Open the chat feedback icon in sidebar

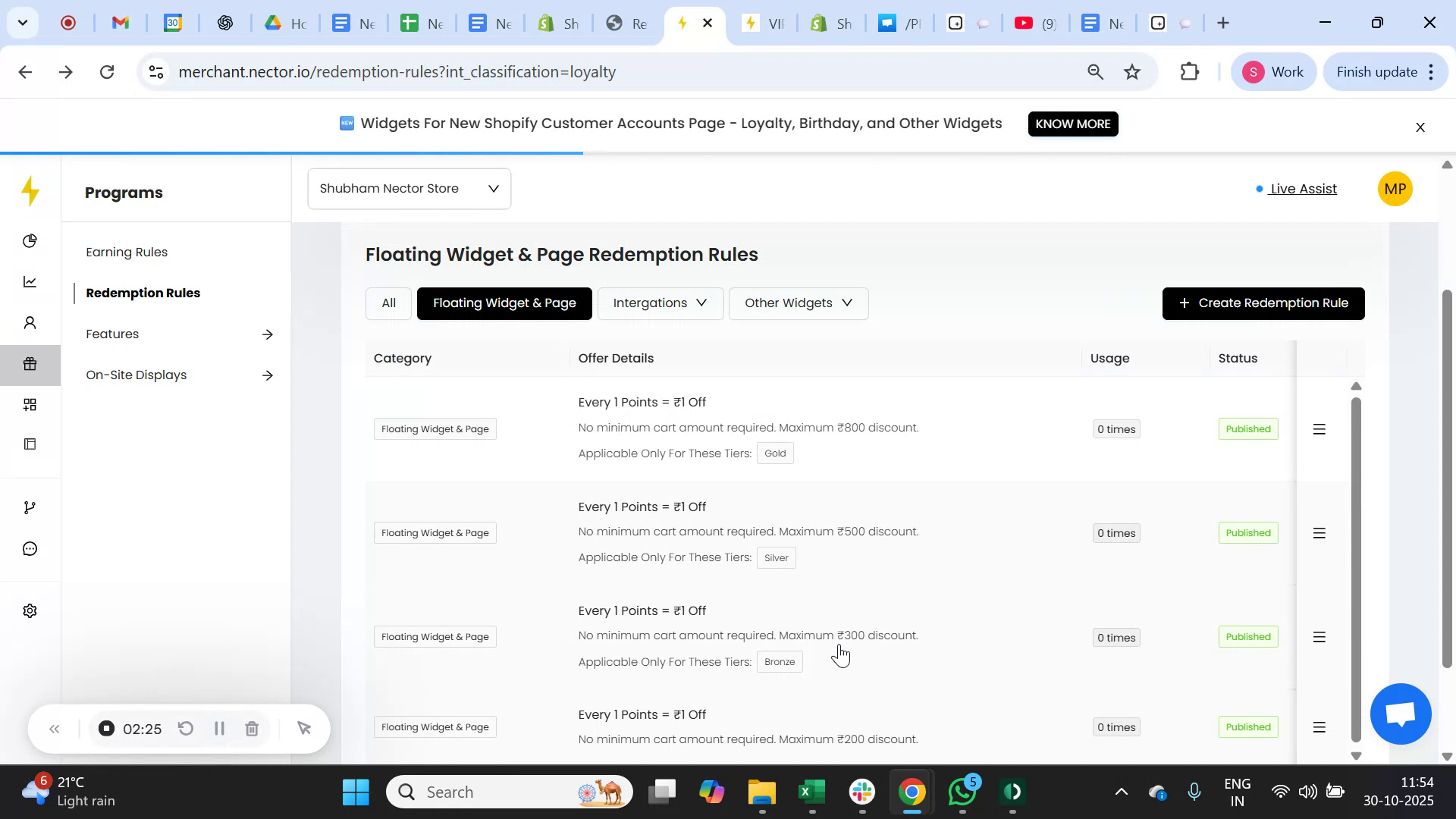coord(30,548)
